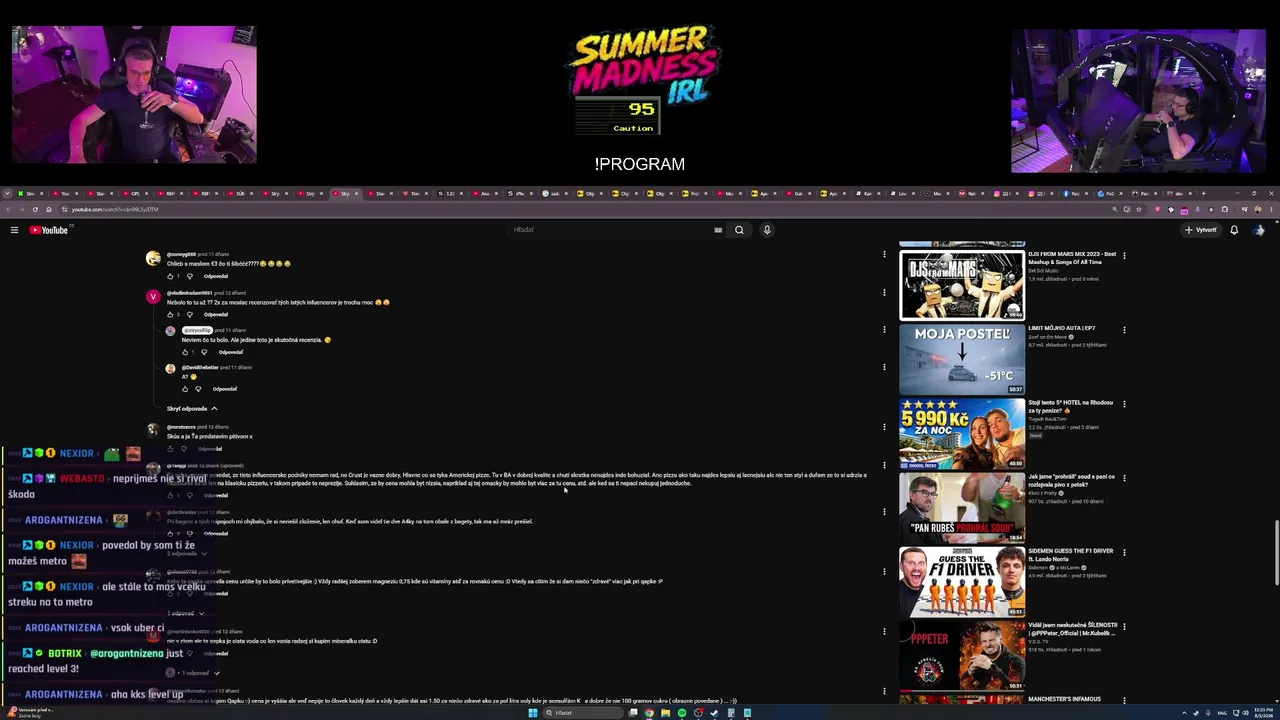The image size is (1280, 720).
Task: Open the Windows Start menu
Action: (533, 713)
